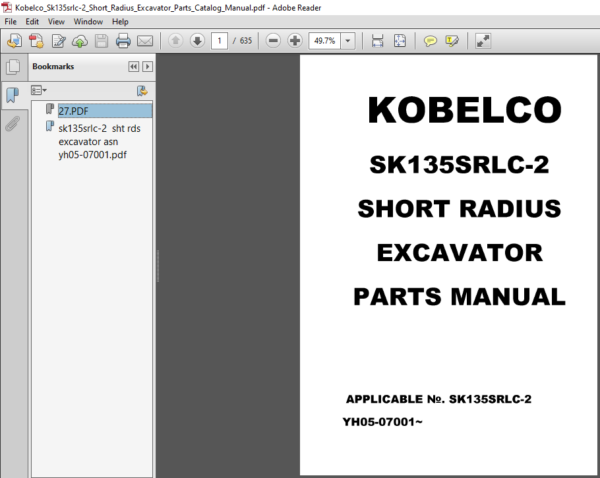This screenshot has width=600, height=478.
Task: Click the upload to cloud icon
Action: click(80, 41)
